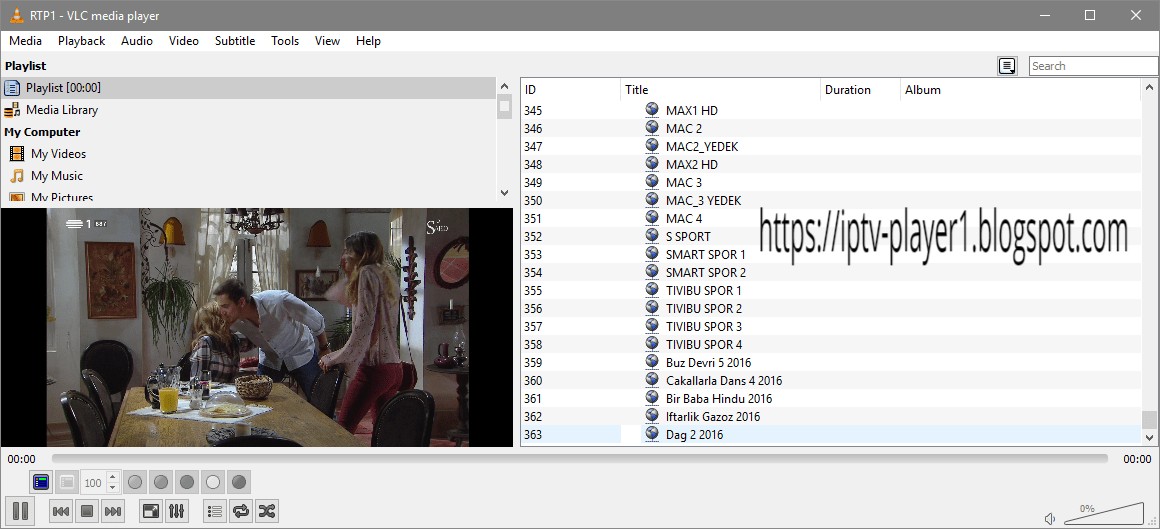
Task: Toggle loop repeat mode
Action: coord(241,511)
